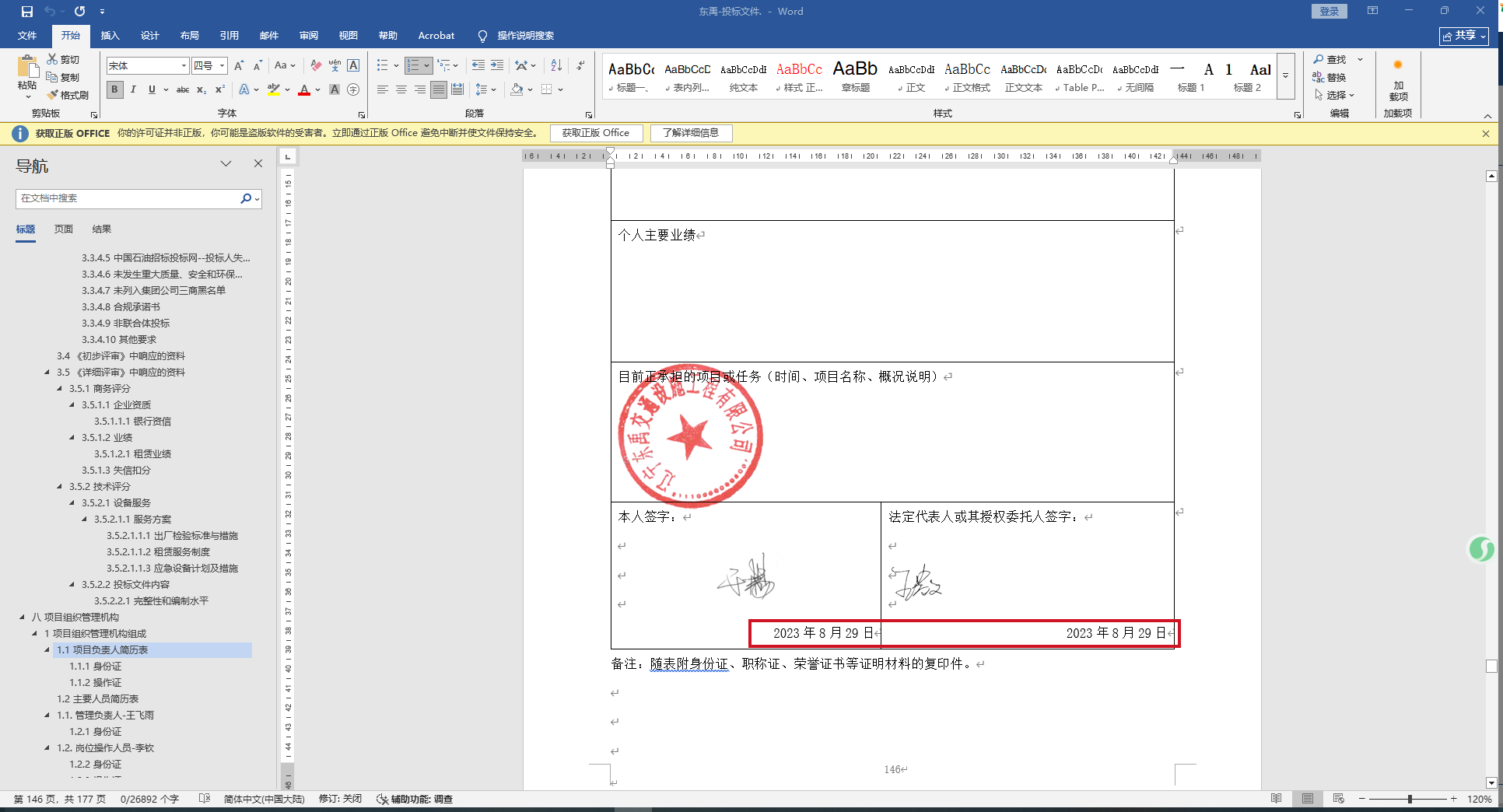The image size is (1503, 812).
Task: Open the font size dropdown (四号)
Action: tap(222, 66)
